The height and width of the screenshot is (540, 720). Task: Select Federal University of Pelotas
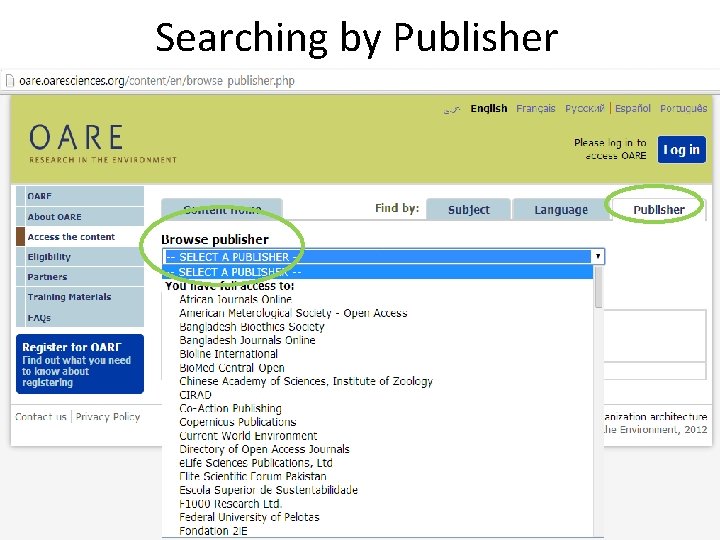tap(249, 517)
